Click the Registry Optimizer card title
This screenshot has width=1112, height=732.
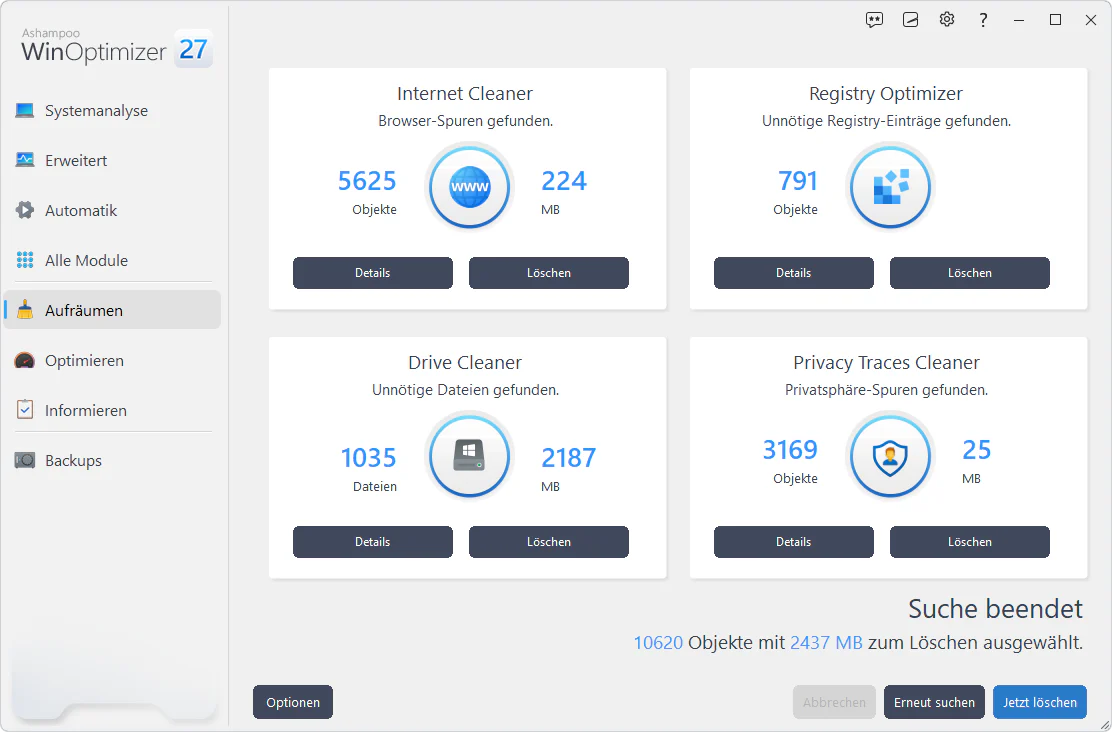point(886,94)
